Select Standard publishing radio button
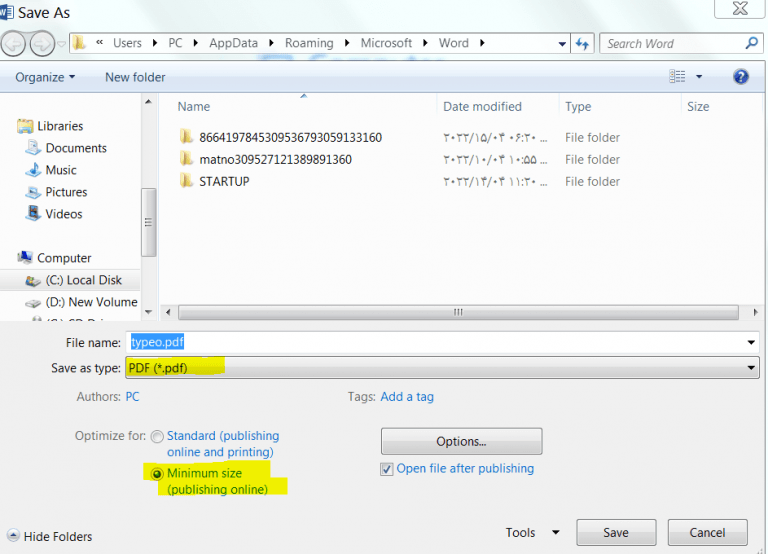 157,436
